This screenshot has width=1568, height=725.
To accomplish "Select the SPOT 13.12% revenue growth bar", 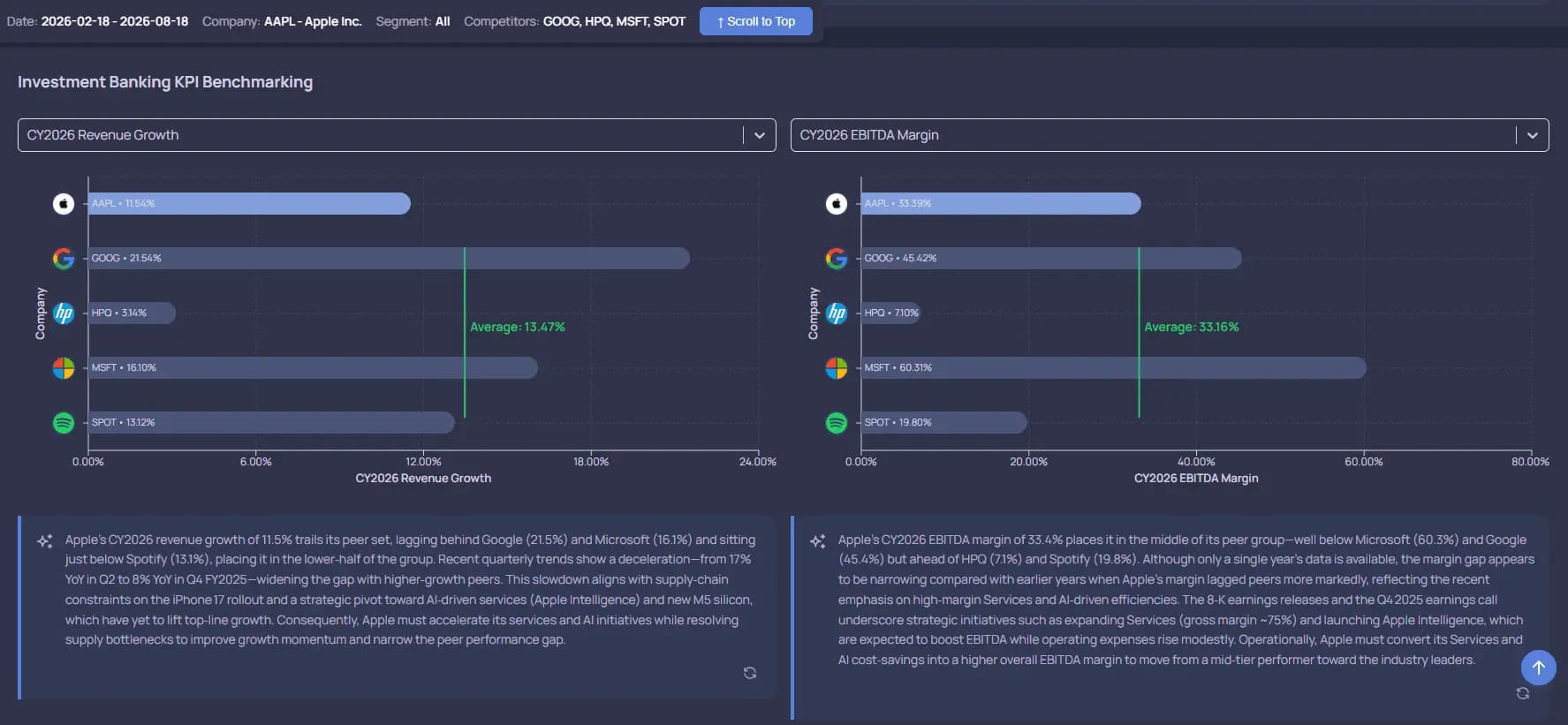I will [271, 423].
